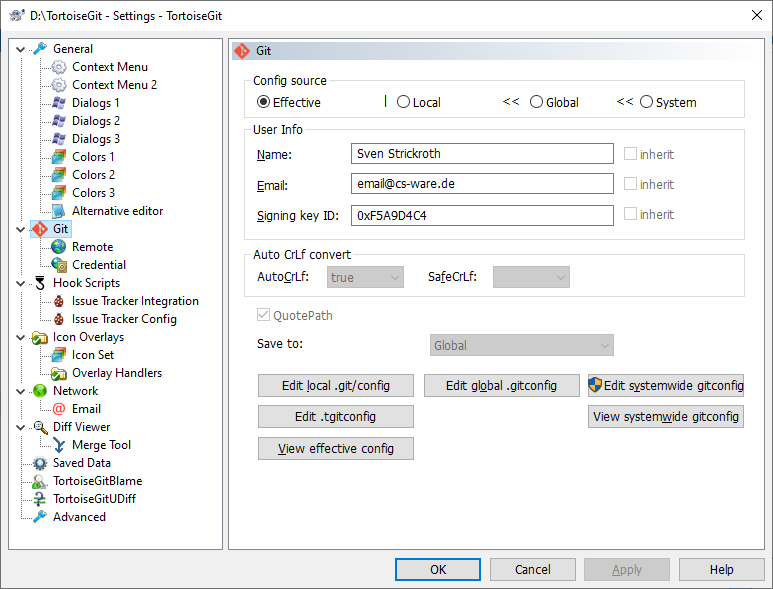Viewport: 773px width, 589px height.
Task: Collapse the Icon Overlays tree node
Action: (x=21, y=338)
